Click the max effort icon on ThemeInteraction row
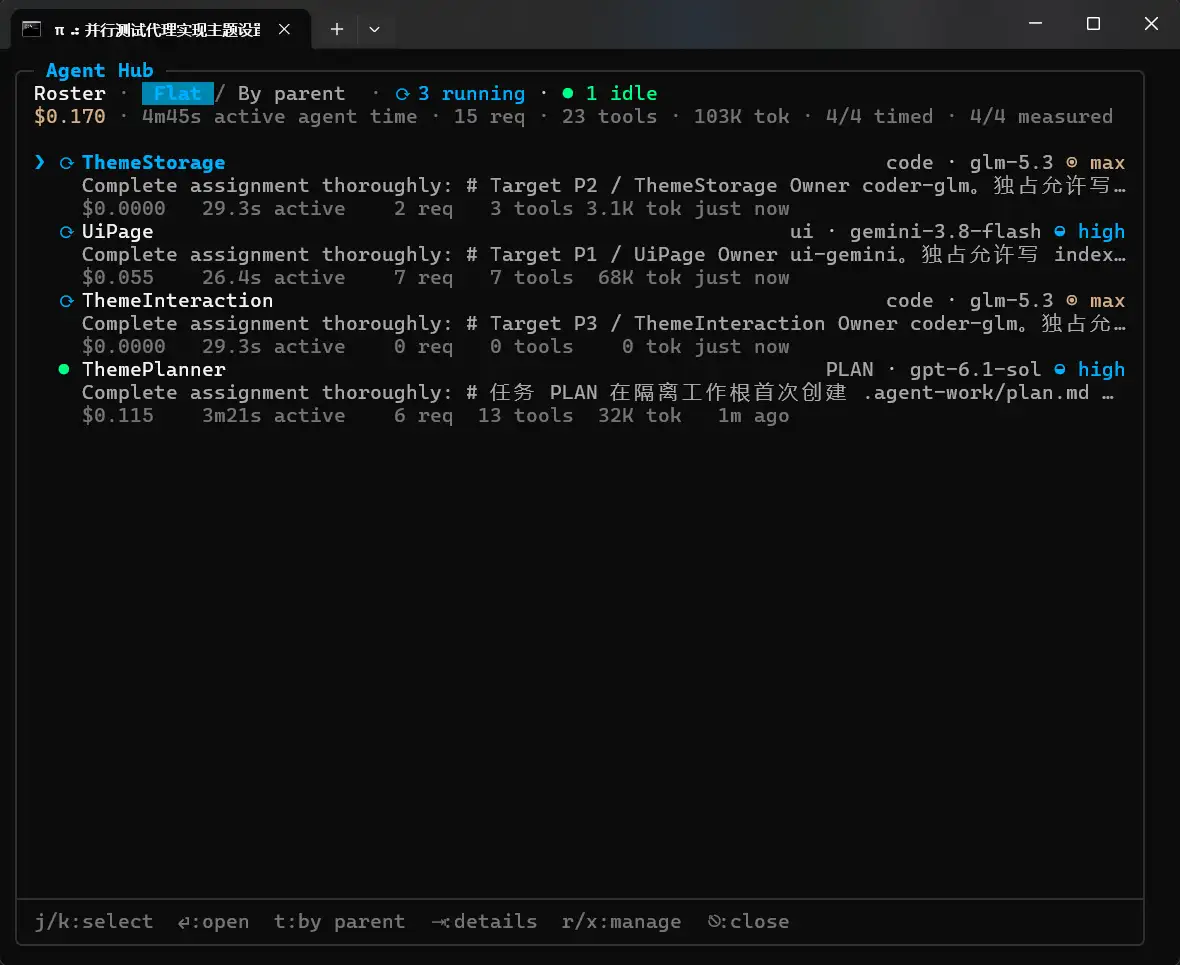This screenshot has height=965, width=1180. coord(1072,300)
